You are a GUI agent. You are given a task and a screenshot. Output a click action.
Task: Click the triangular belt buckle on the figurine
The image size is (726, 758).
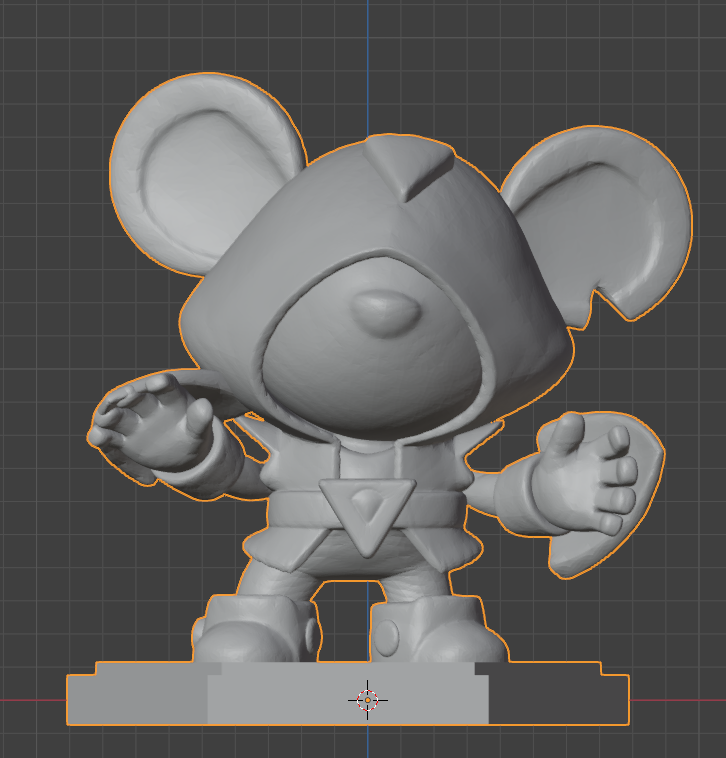click(367, 516)
